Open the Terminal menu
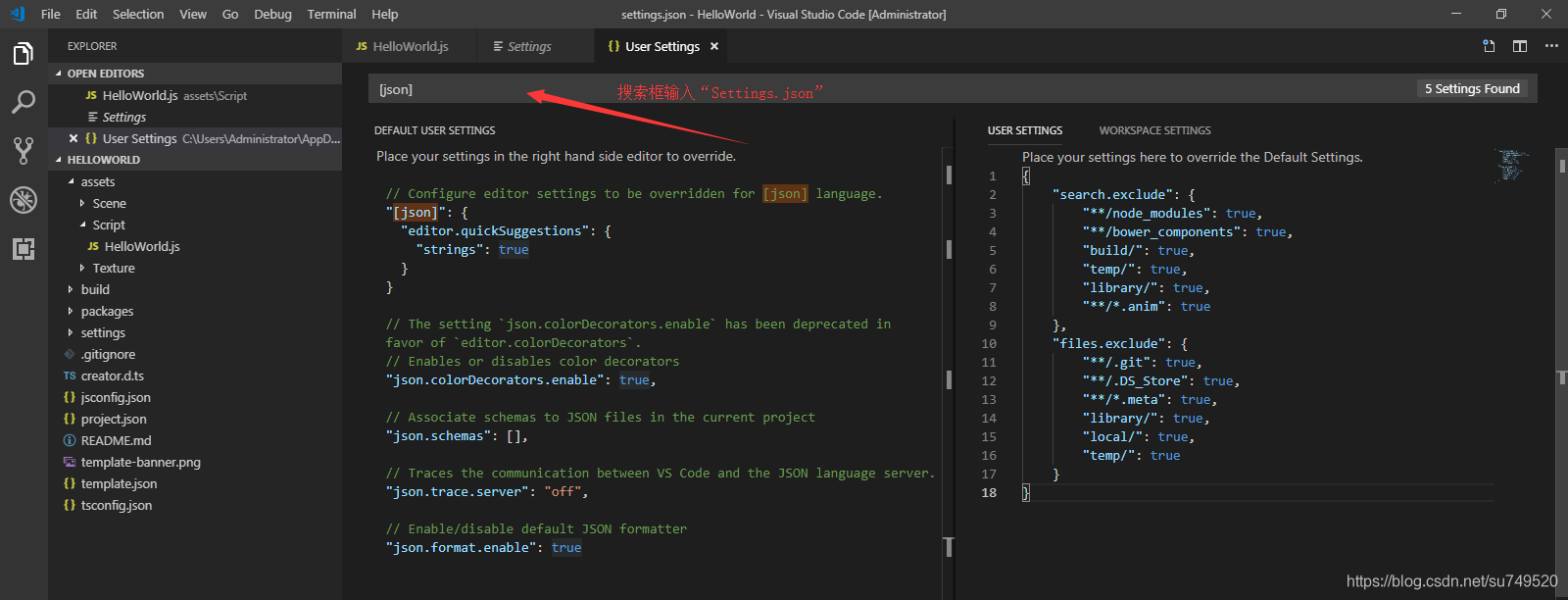The height and width of the screenshot is (600, 1568). tap(331, 14)
